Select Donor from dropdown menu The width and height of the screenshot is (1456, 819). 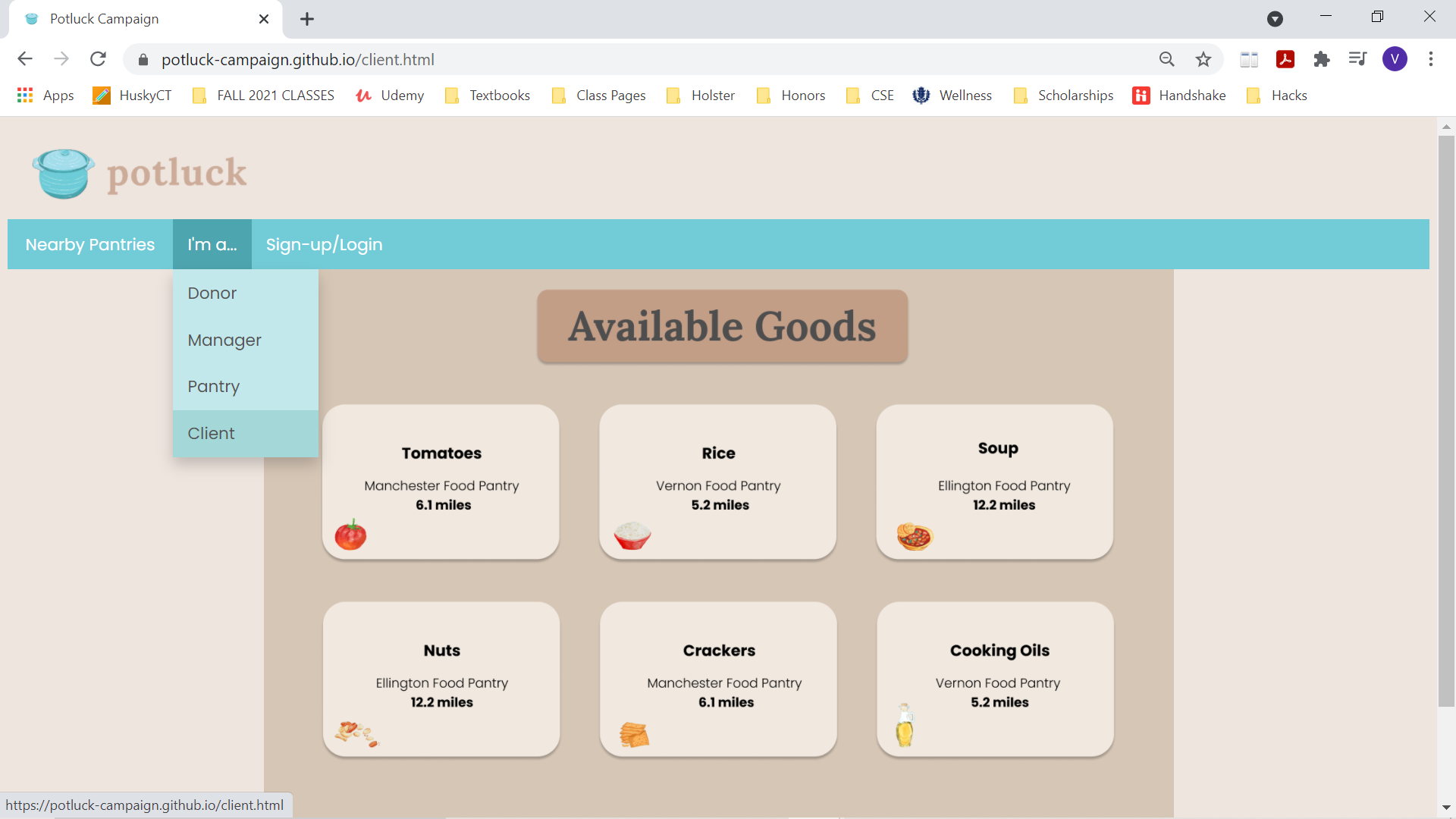pyautogui.click(x=212, y=293)
